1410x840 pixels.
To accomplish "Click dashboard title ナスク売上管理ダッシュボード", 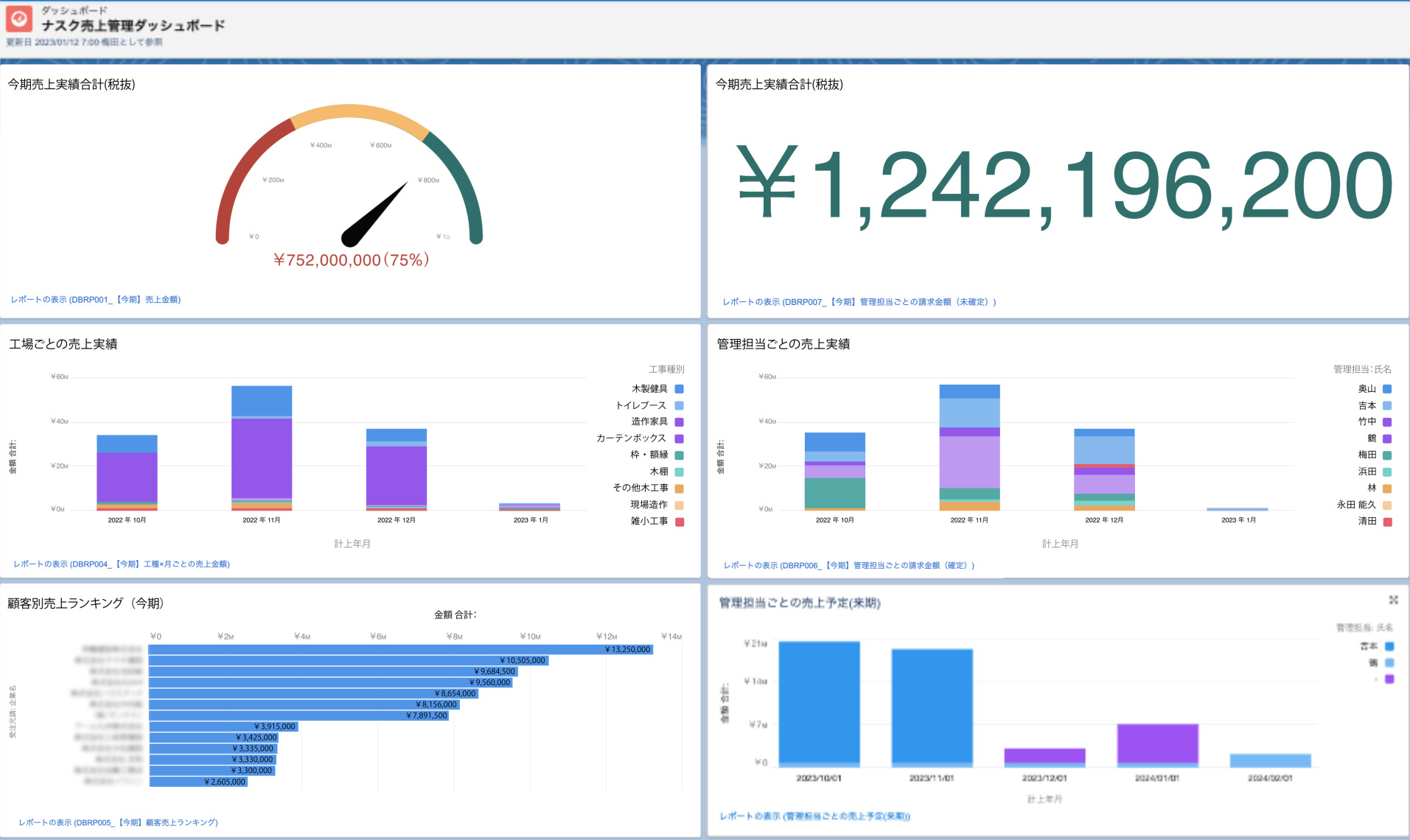I will click(x=133, y=26).
